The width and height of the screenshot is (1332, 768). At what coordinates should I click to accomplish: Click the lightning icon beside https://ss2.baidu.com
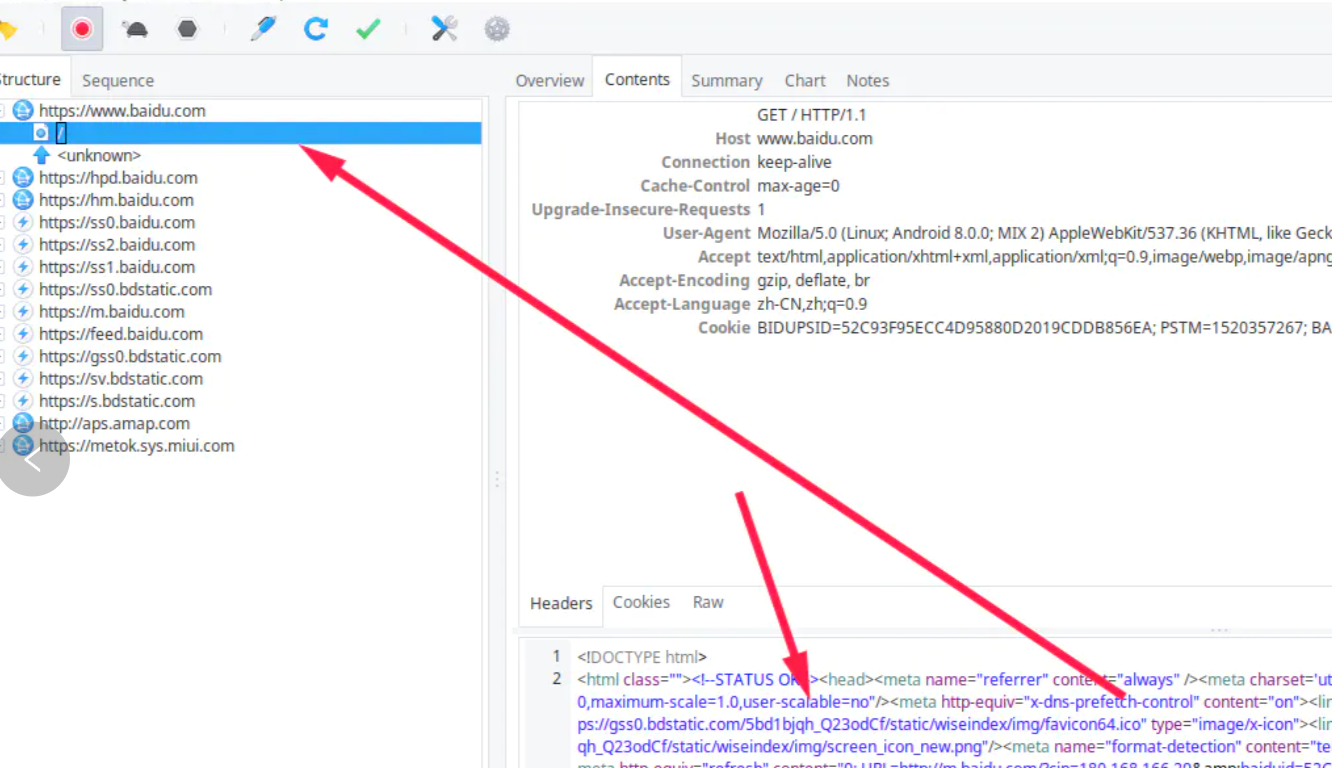pos(23,245)
